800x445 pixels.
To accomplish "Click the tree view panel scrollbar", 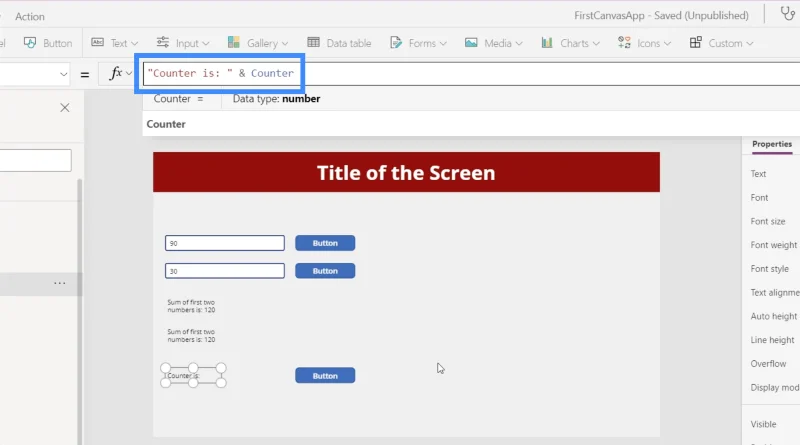I will pos(80,311).
